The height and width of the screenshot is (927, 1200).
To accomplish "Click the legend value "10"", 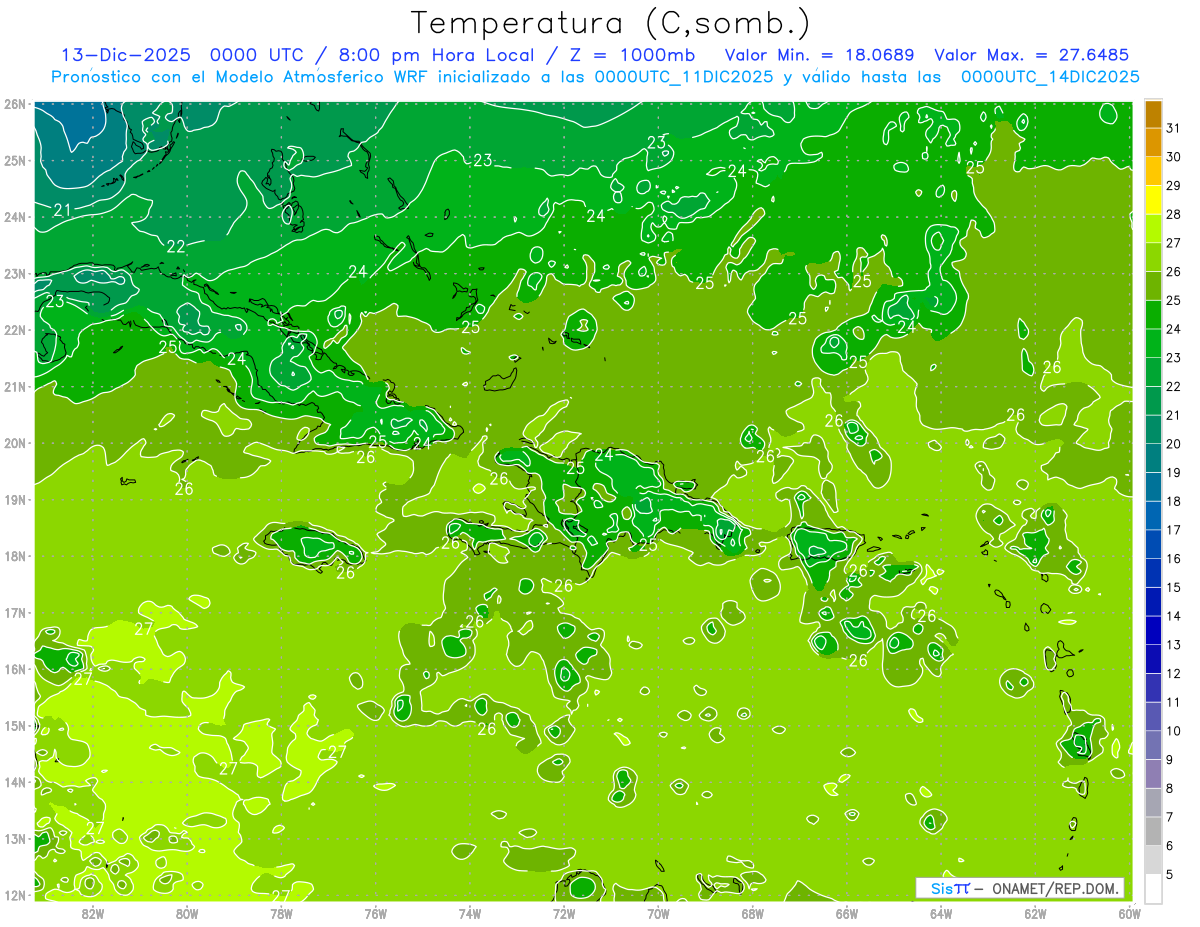I will [1174, 730].
